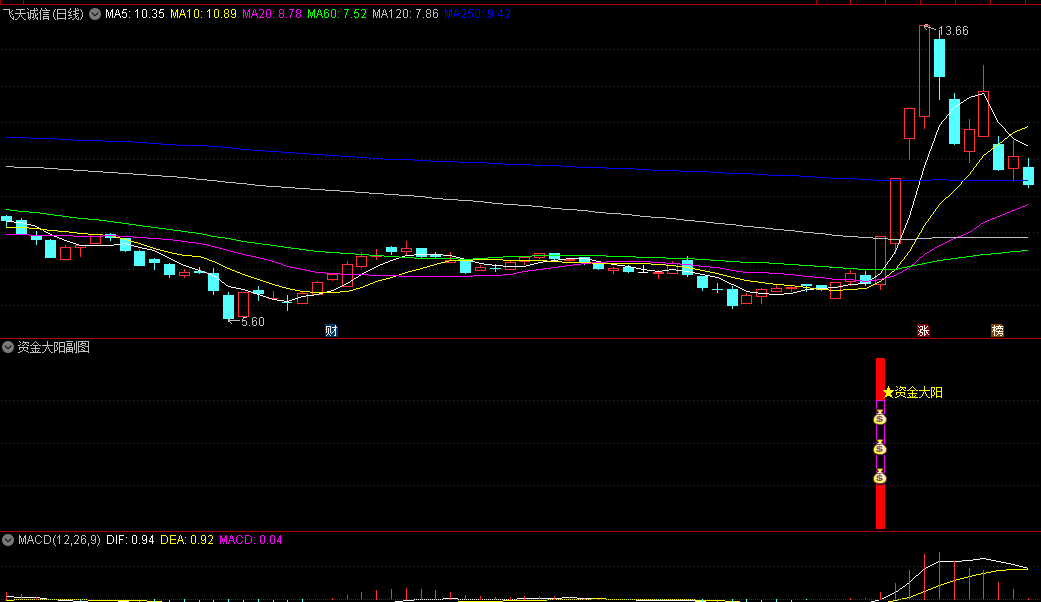The width and height of the screenshot is (1041, 602).
Task: Click the yellow star 资金大阳 signal label
Action: [x=913, y=392]
